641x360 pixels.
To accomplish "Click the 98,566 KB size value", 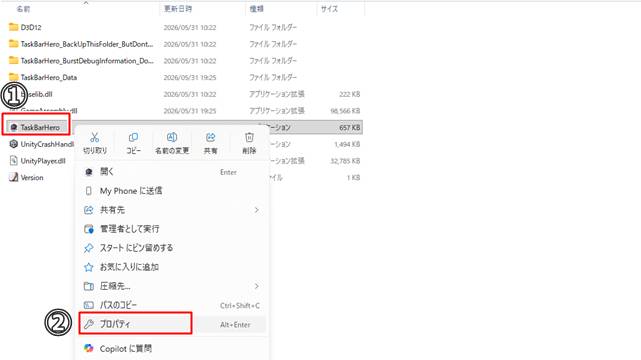I will coord(345,111).
